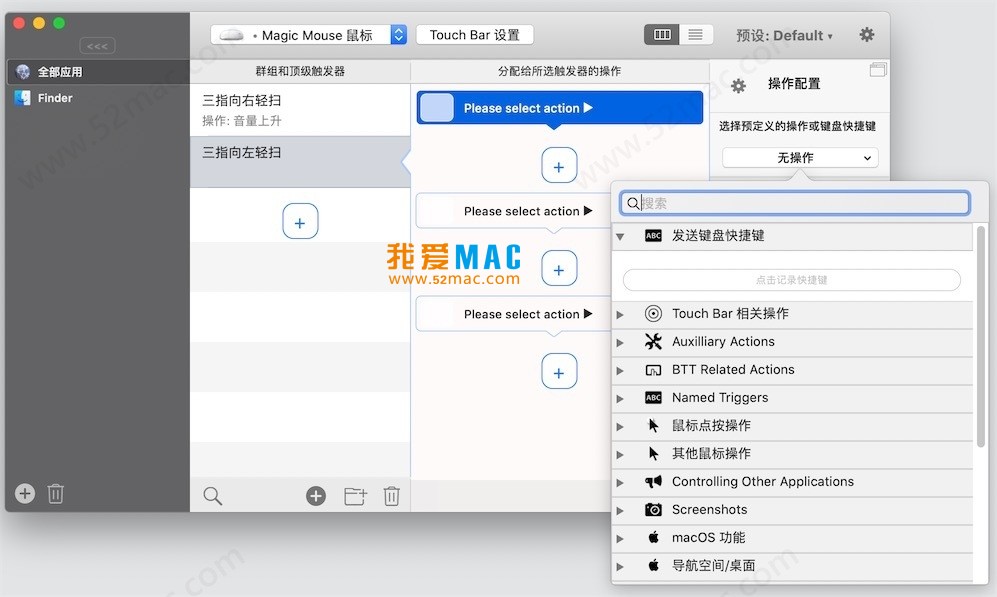Expand 导航空间/桌面 category triangle
This screenshot has height=597, width=997.
[x=620, y=566]
